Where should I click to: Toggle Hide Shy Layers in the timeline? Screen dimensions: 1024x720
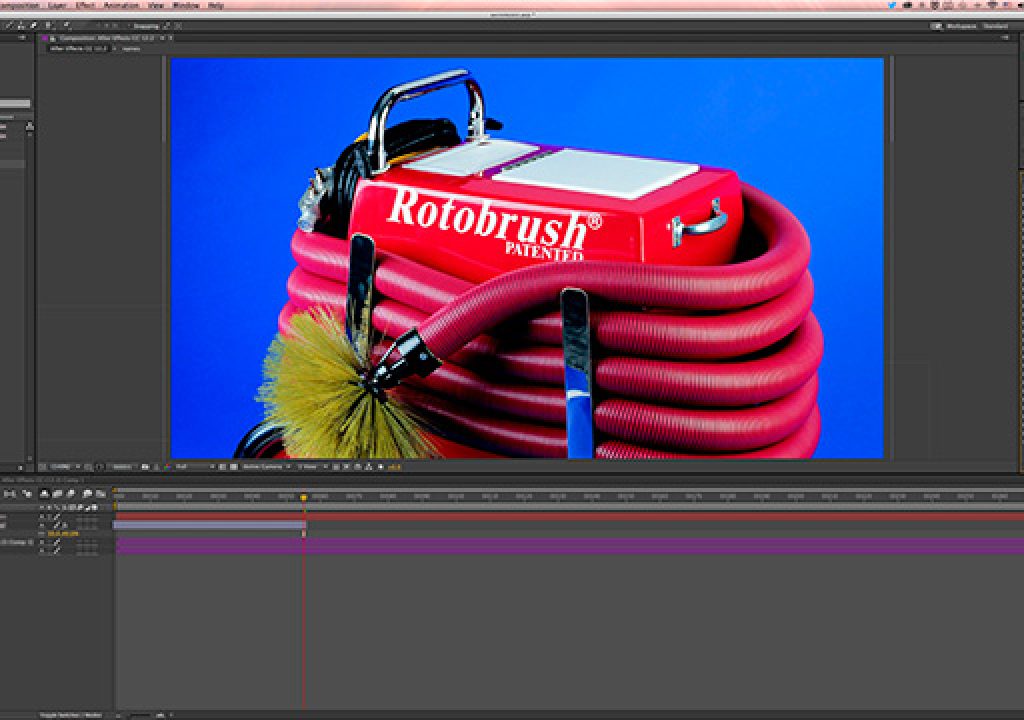click(x=44, y=494)
